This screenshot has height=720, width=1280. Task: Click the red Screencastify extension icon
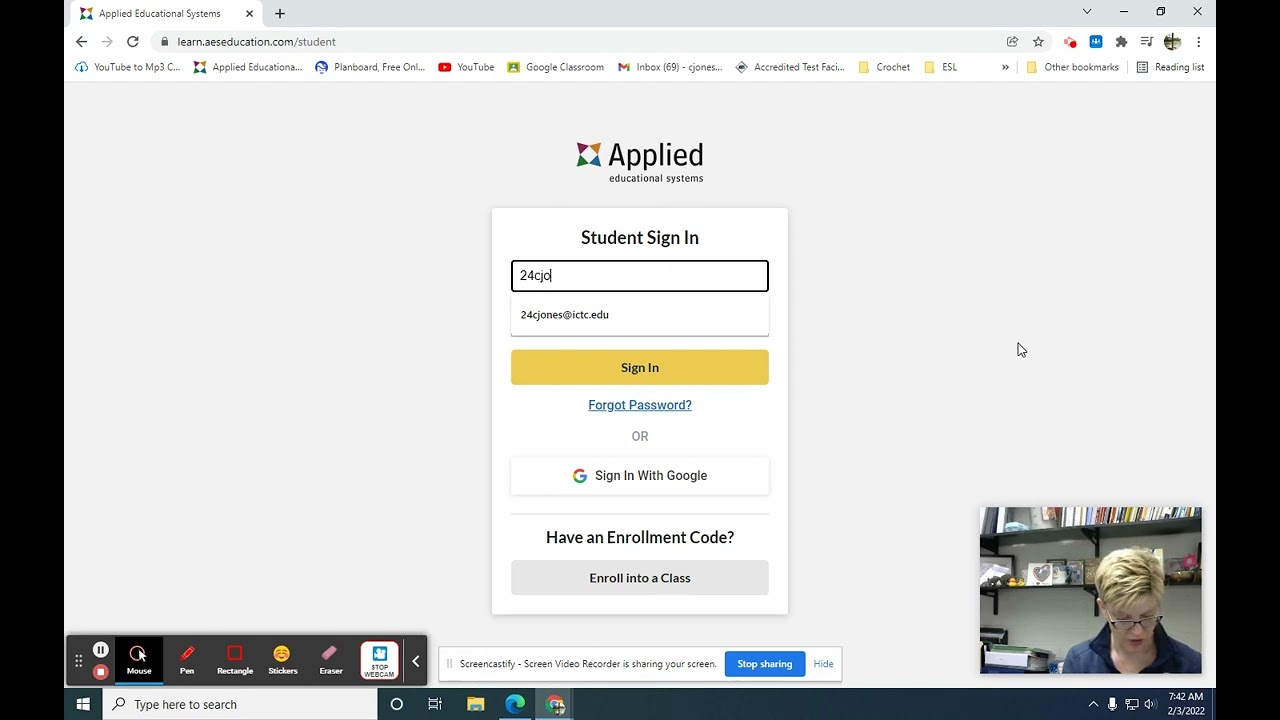coord(1070,42)
